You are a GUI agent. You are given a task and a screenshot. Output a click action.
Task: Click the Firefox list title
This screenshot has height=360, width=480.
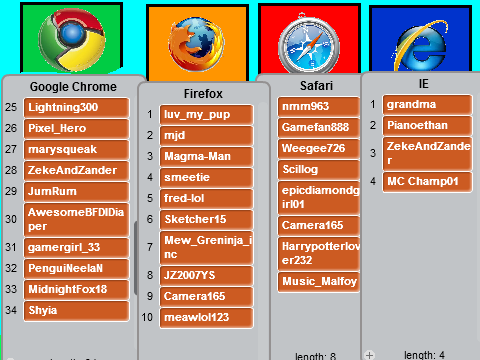click(x=203, y=94)
